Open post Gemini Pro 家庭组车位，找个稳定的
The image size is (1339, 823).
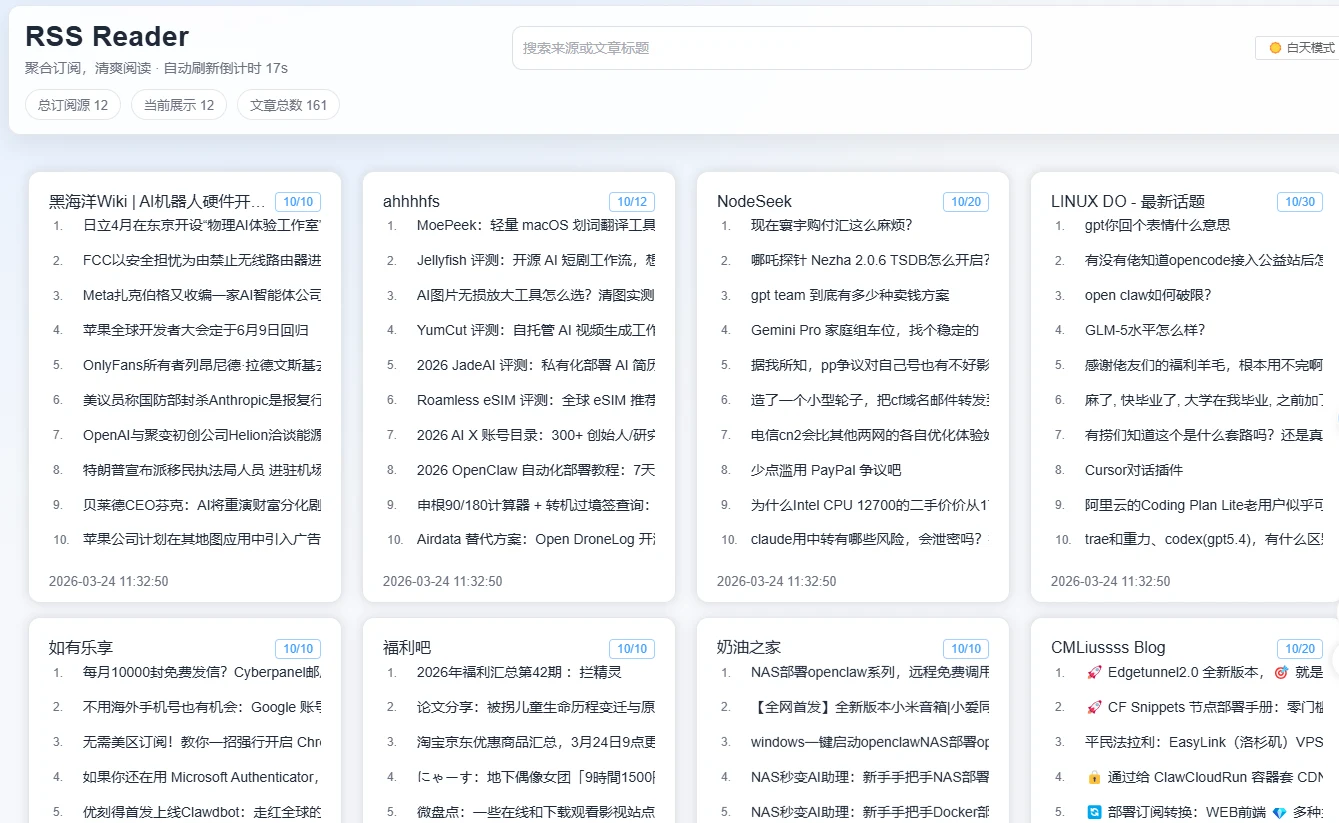pos(865,330)
